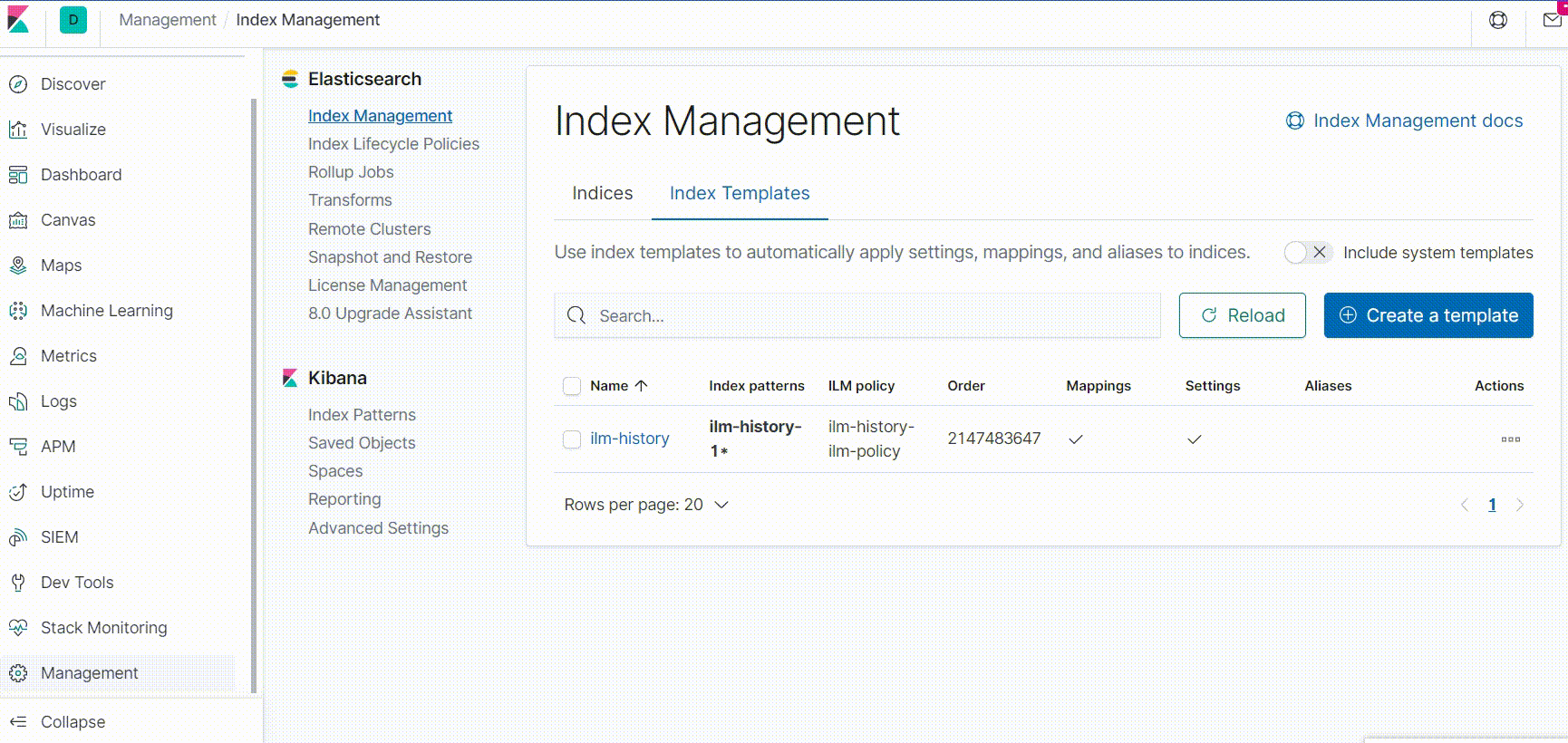Select the Index Templates tab

[x=740, y=193]
